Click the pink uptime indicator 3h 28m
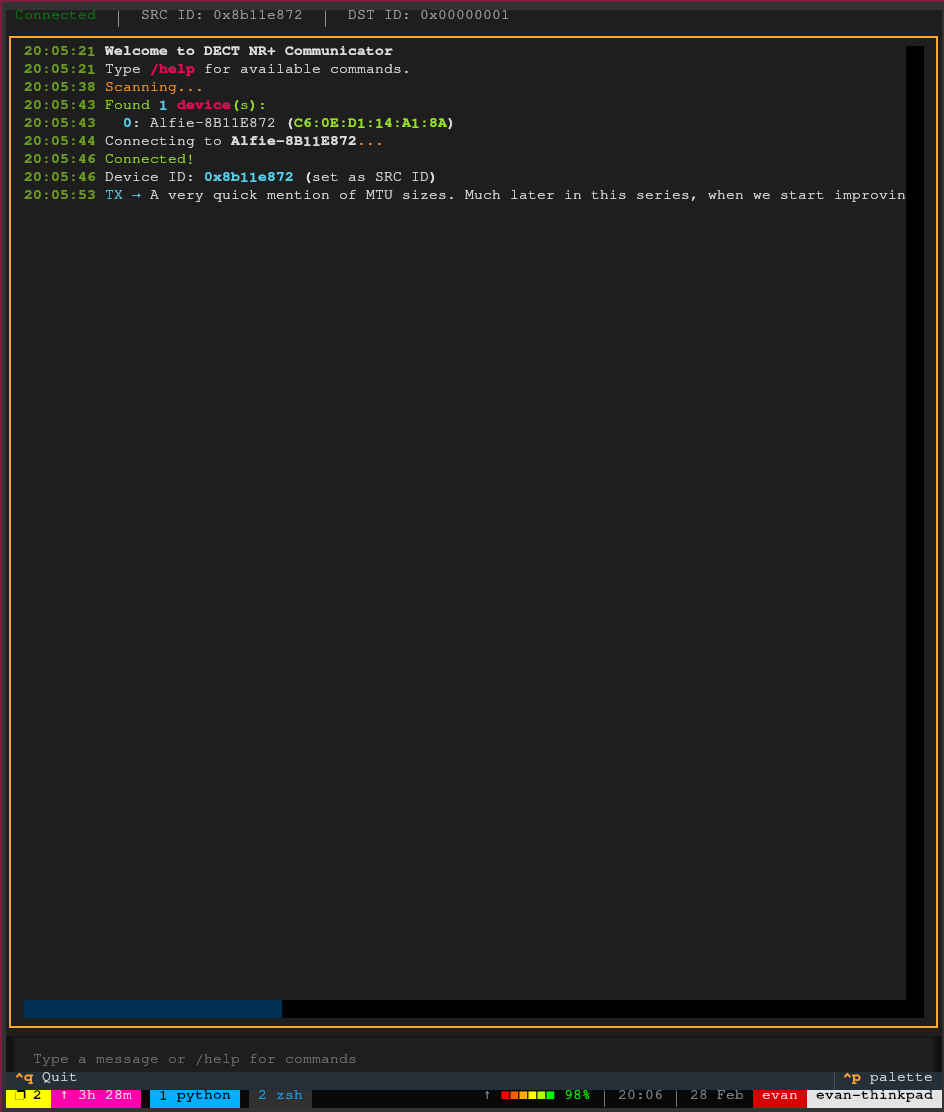Viewport: 944px width, 1112px height. click(96, 1095)
